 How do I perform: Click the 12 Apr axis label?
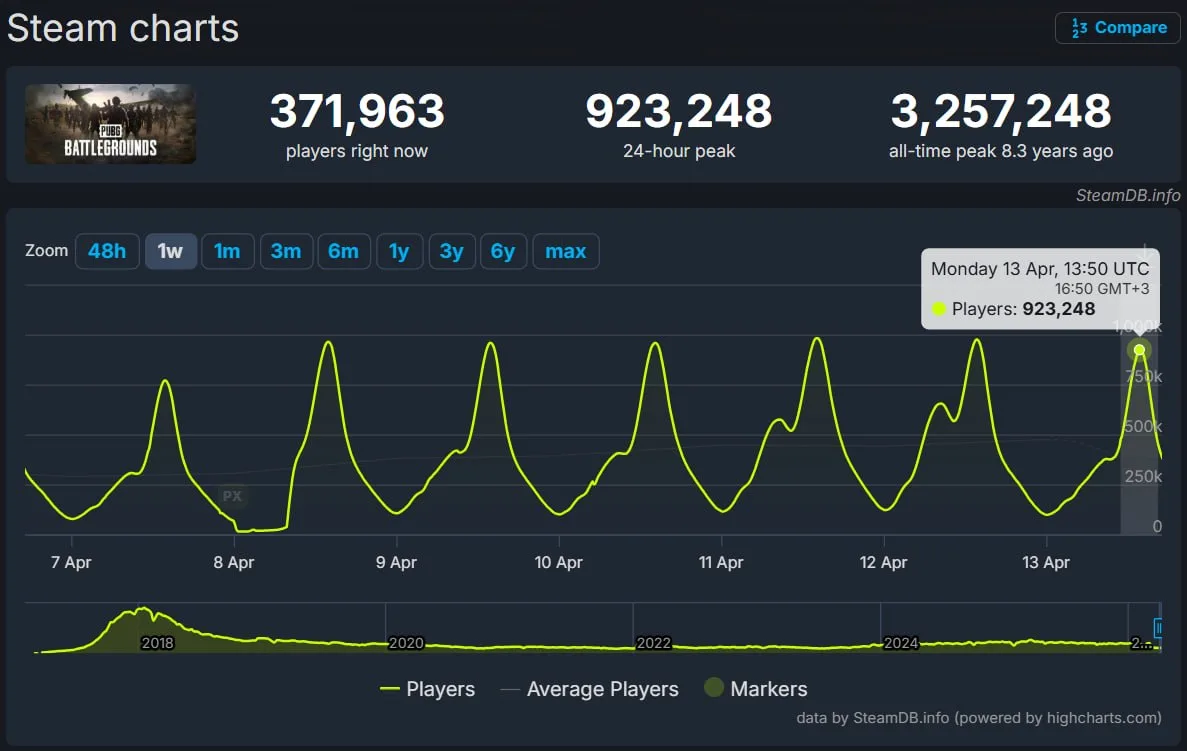883,562
